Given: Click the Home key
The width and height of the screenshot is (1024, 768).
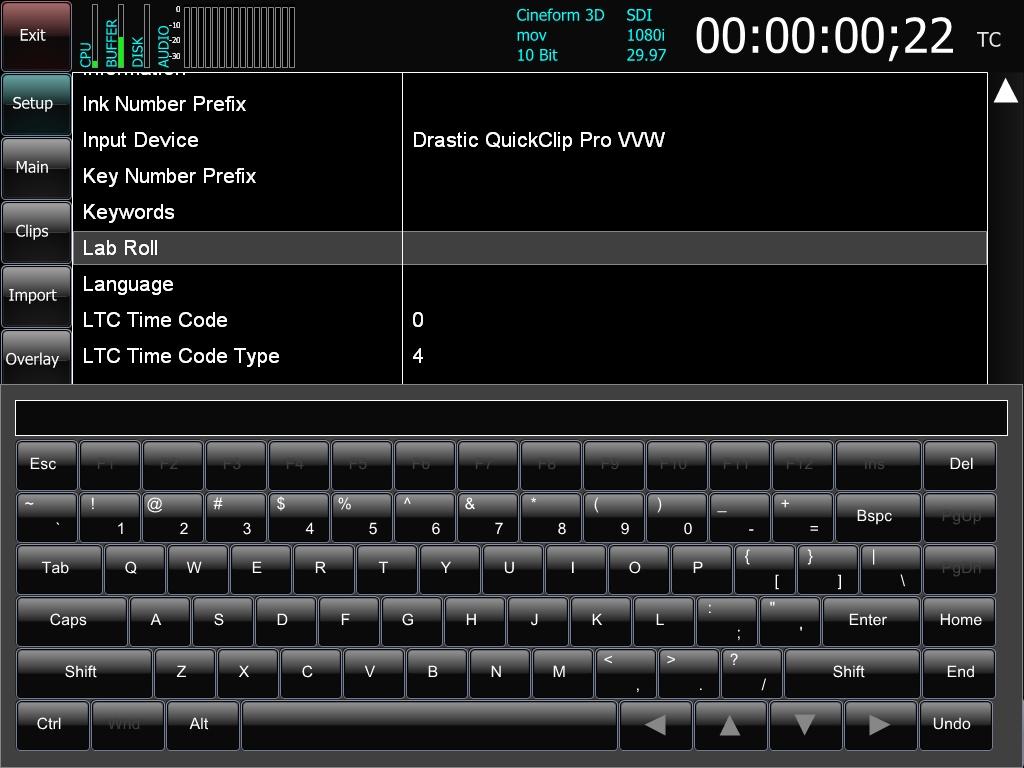Looking at the screenshot, I should (960, 620).
